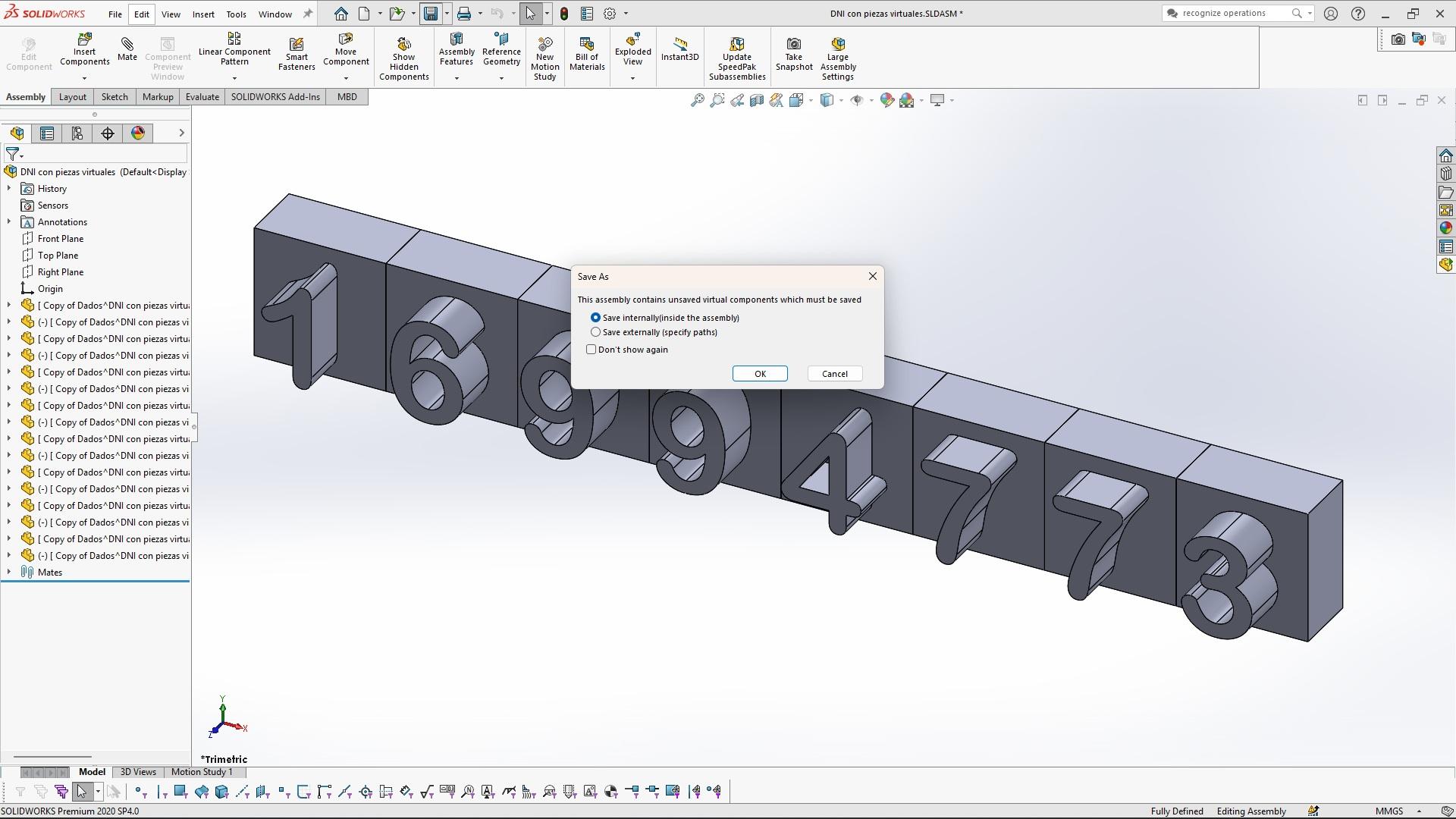Open Bill of Materials
The width and height of the screenshot is (1456, 819).
[x=587, y=55]
